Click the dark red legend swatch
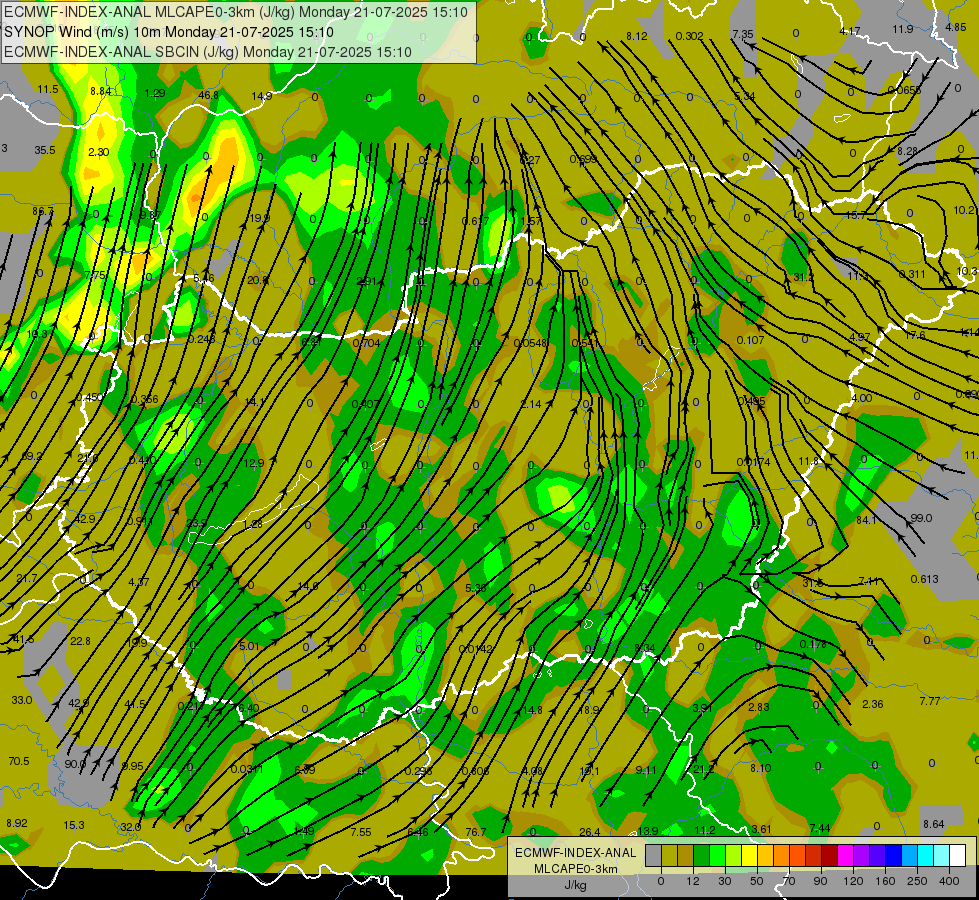 (829, 855)
